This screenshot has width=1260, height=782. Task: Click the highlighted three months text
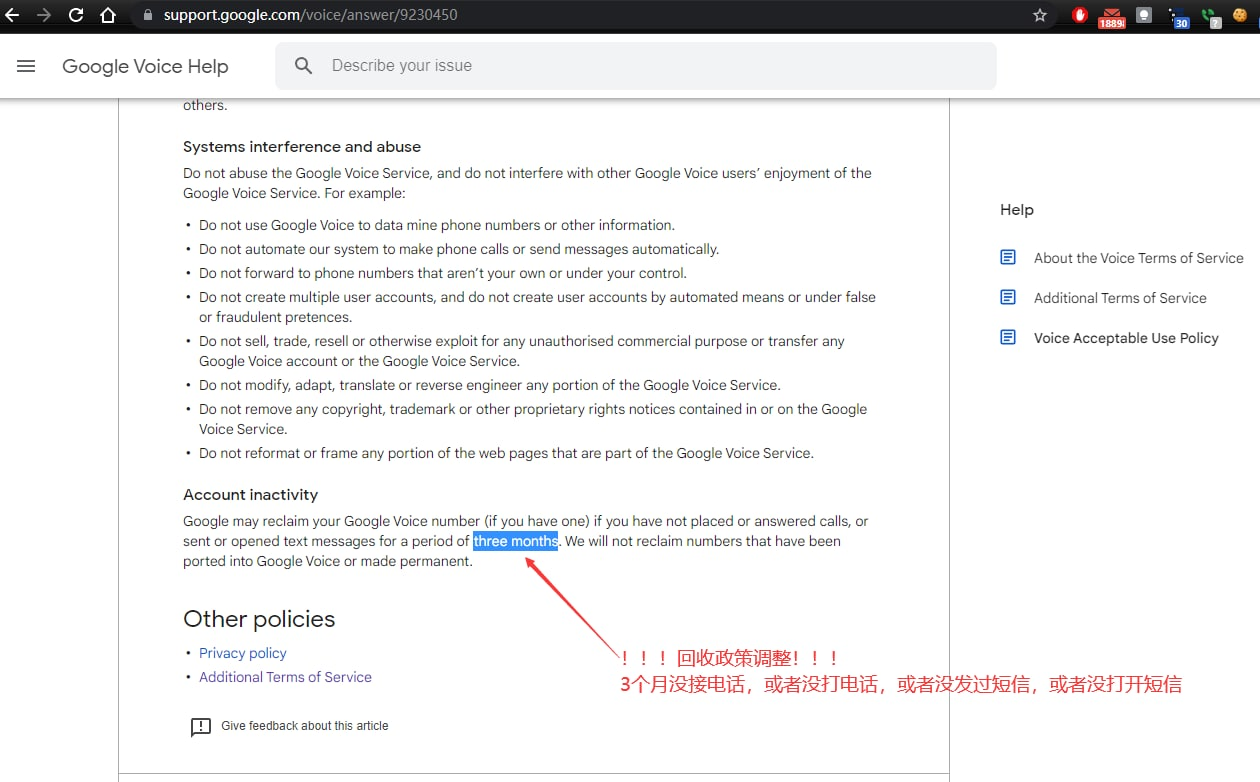(515, 541)
